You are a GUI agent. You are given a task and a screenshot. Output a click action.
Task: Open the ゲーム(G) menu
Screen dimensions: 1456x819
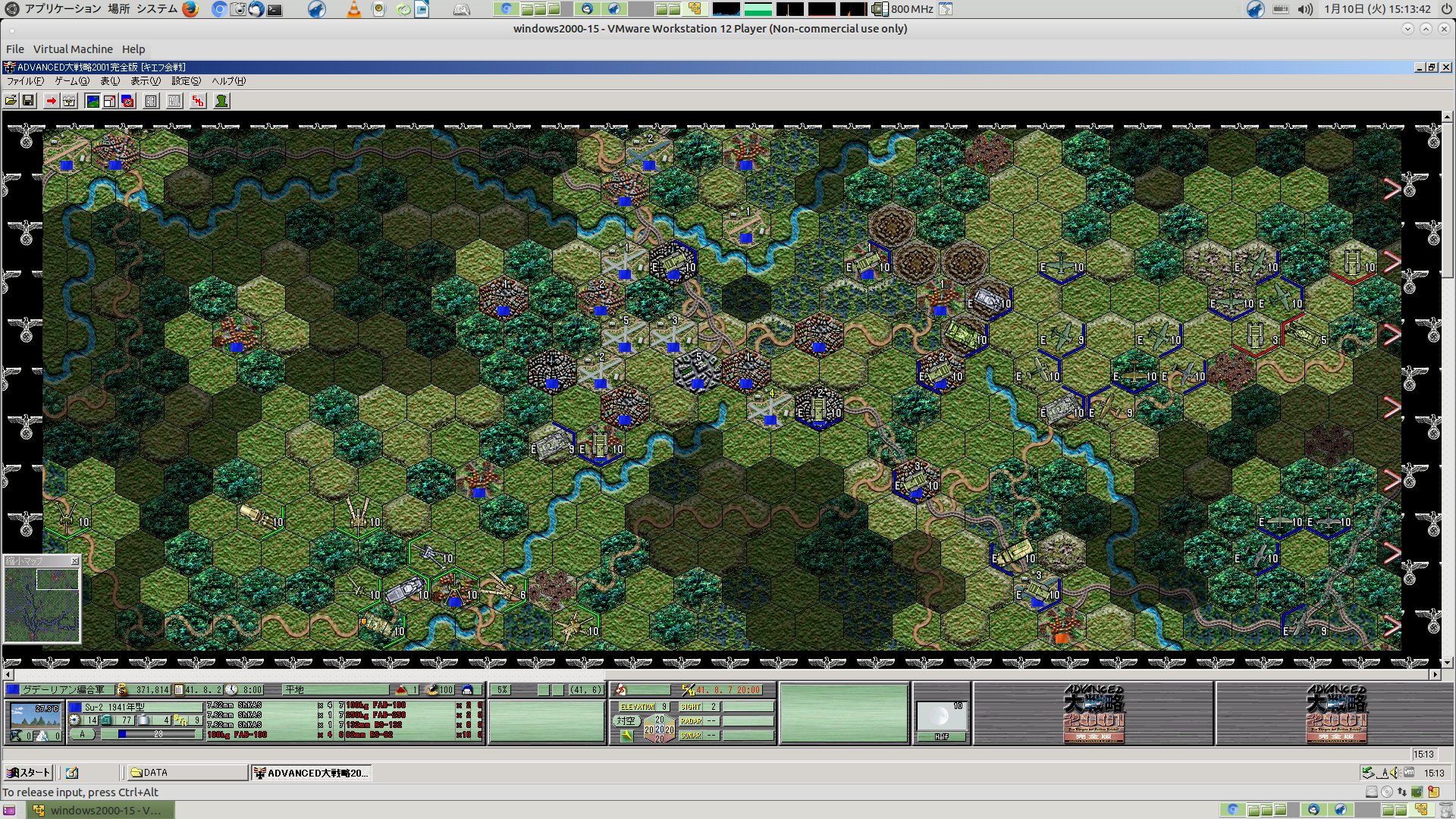coord(72,81)
